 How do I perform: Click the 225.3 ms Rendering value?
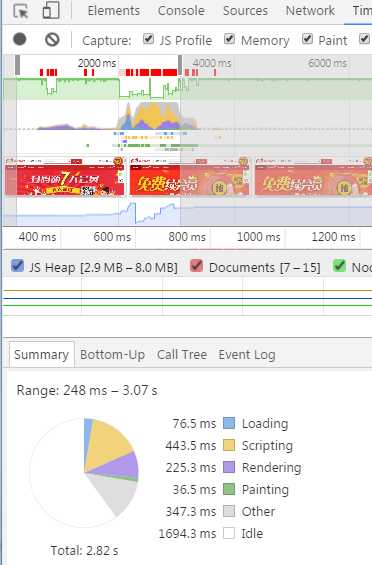click(191, 467)
